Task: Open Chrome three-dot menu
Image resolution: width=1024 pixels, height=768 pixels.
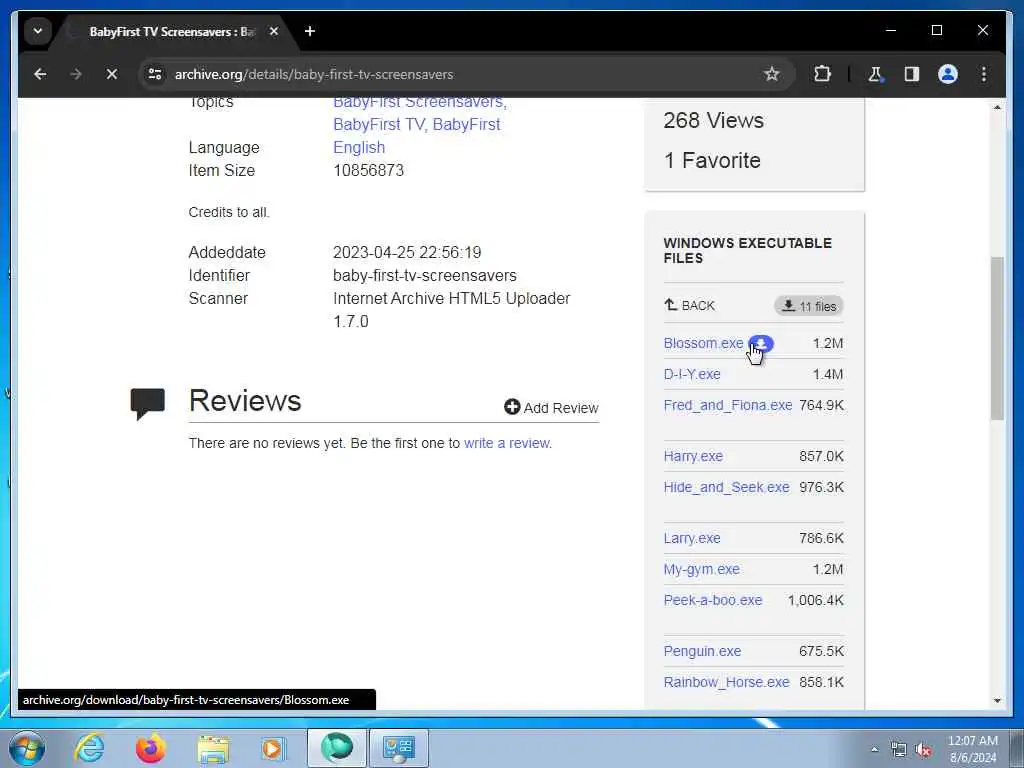Action: [x=984, y=74]
